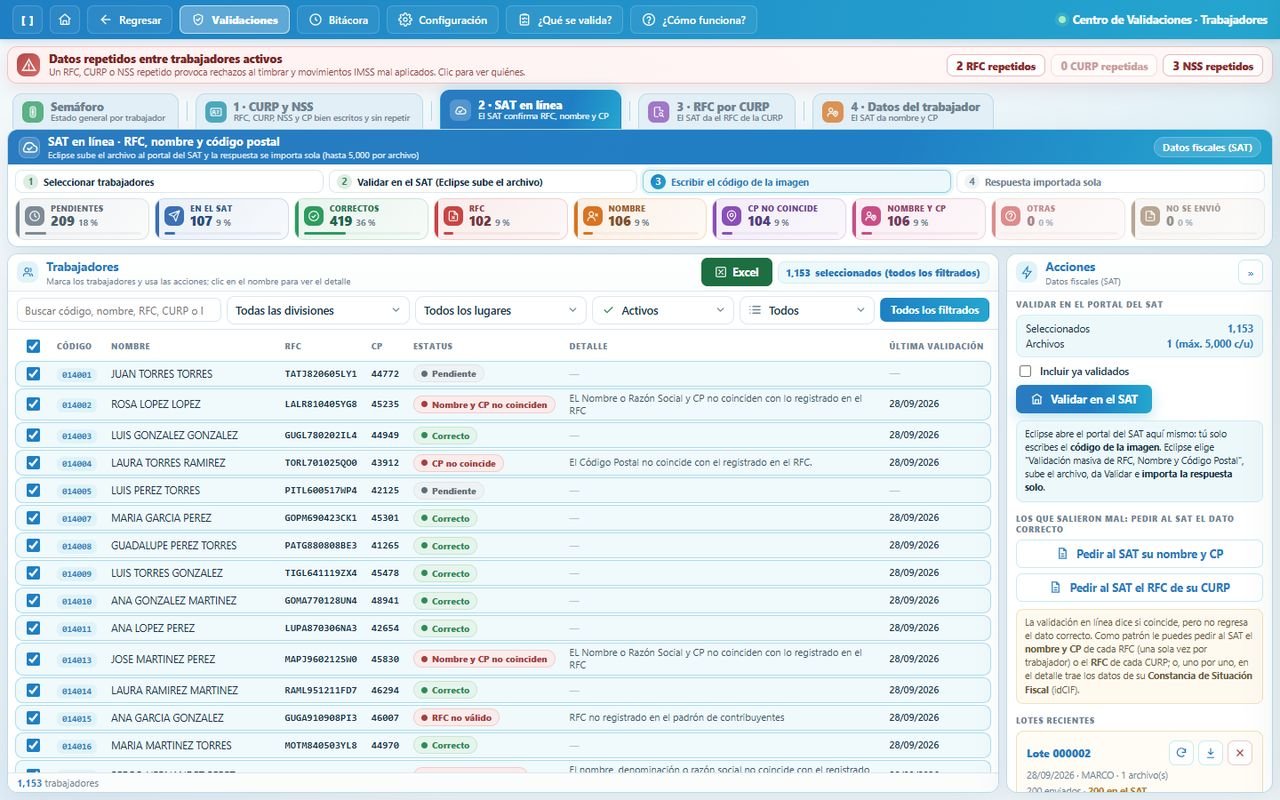Open the 3 NSS repetidos badge
Screen dimensions: 1280x800
coord(1212,66)
